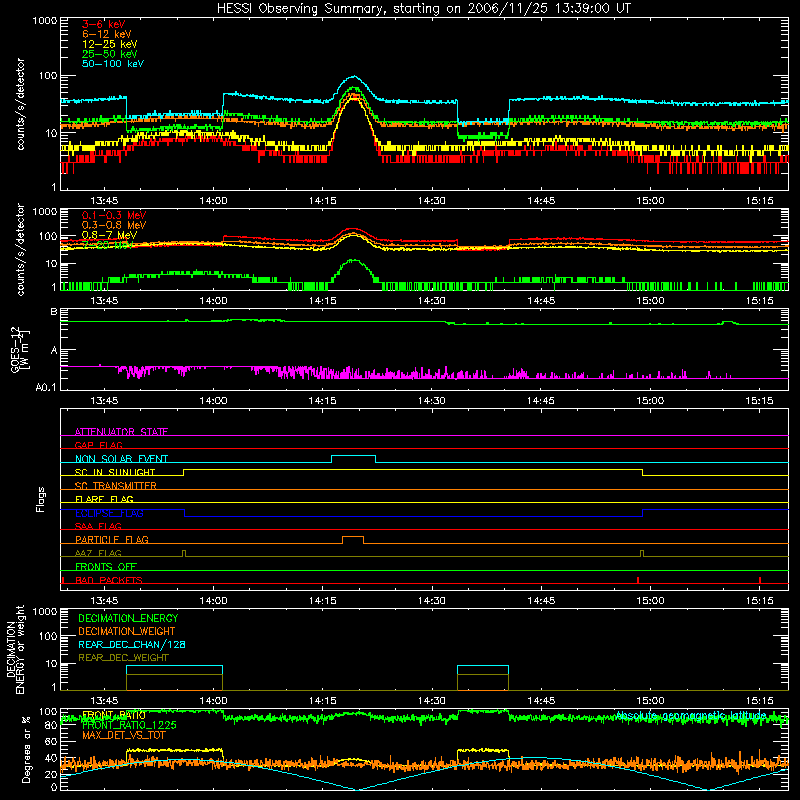This screenshot has width=800, height=800.
Task: Click the SC_TRANSMITTER flag label
Action: 116,485
